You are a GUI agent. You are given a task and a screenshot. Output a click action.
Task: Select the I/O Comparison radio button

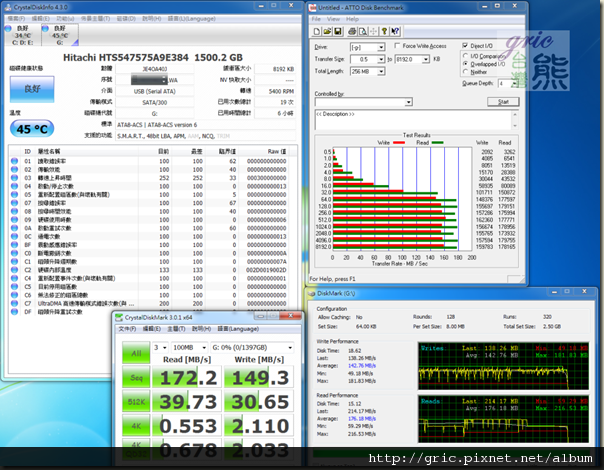(465, 56)
